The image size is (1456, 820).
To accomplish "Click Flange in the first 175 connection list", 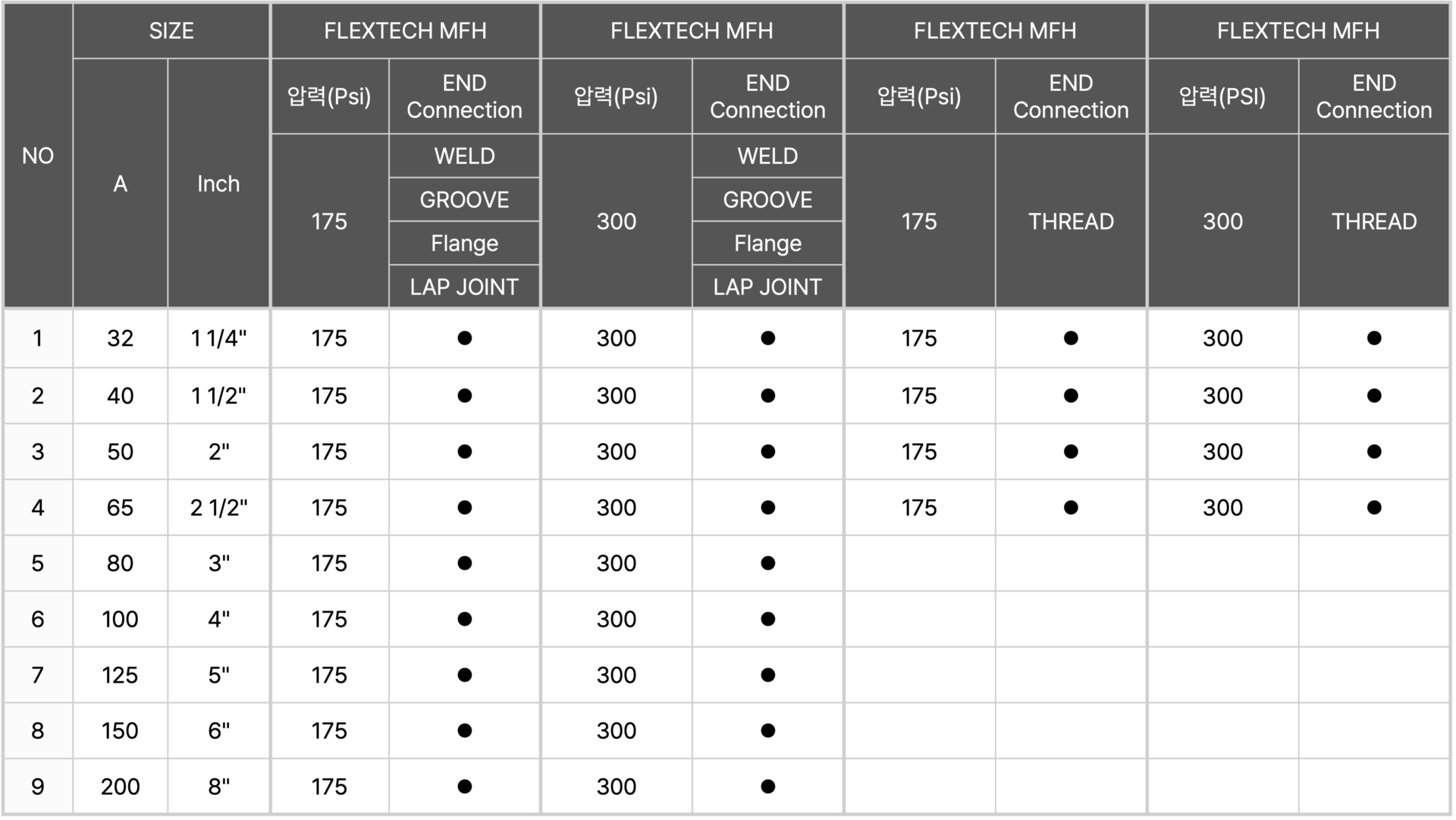I will click(464, 243).
